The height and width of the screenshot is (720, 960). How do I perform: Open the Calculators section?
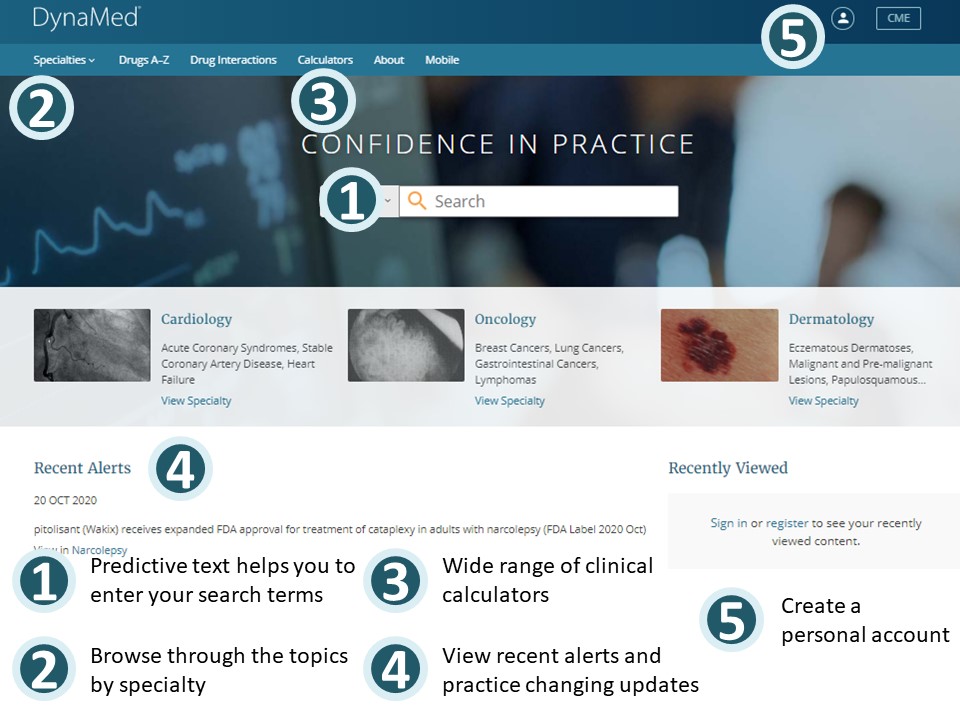[x=324, y=59]
